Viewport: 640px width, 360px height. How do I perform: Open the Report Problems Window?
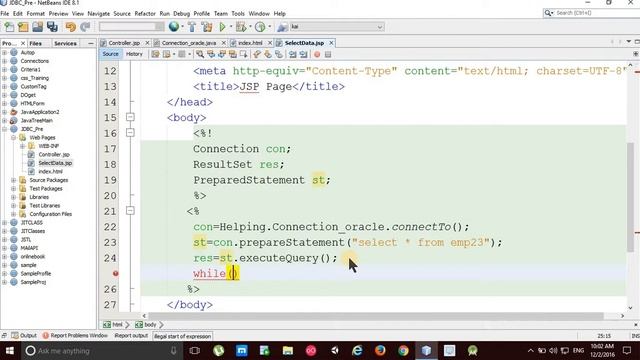75,336
